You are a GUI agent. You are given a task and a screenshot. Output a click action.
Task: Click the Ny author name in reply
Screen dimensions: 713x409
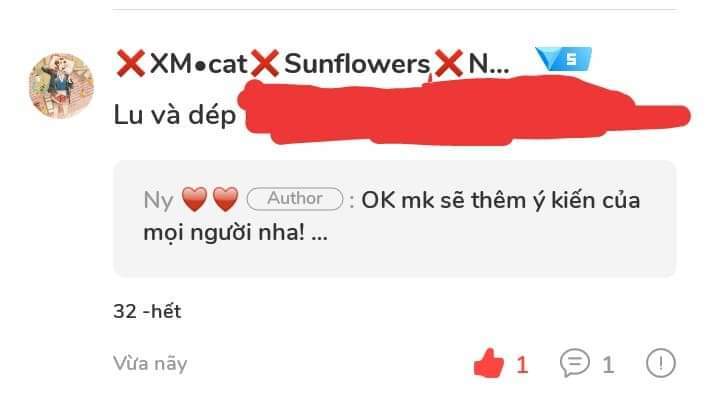pyautogui.click(x=158, y=200)
